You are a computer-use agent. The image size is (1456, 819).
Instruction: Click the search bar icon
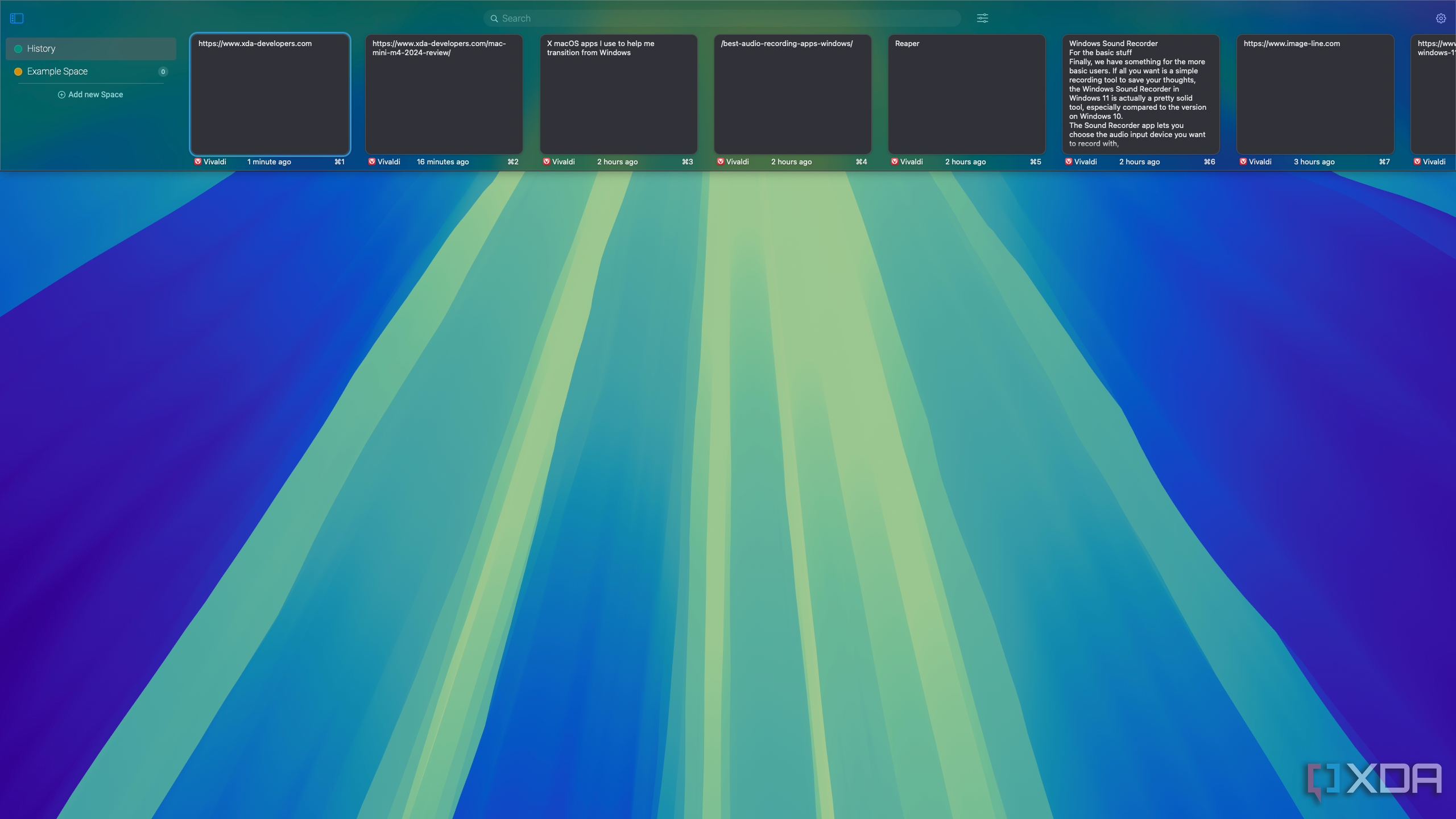tap(494, 18)
